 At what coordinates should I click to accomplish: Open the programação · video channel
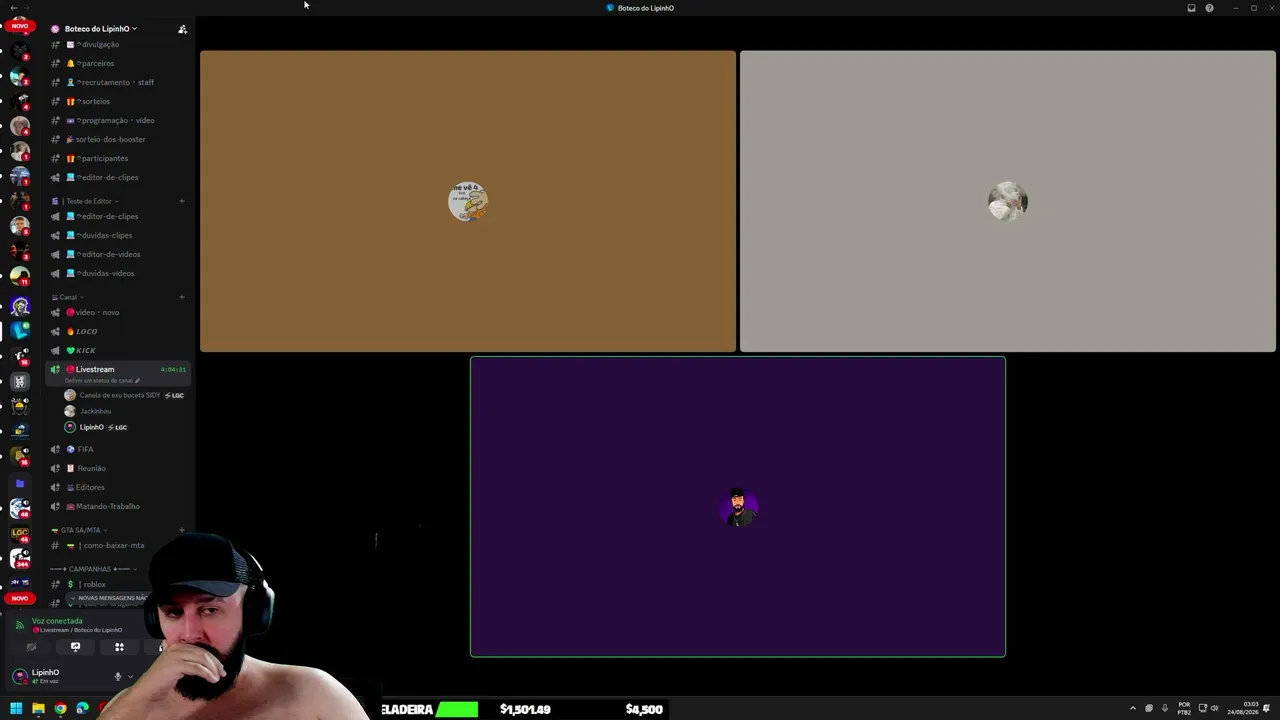coord(118,121)
